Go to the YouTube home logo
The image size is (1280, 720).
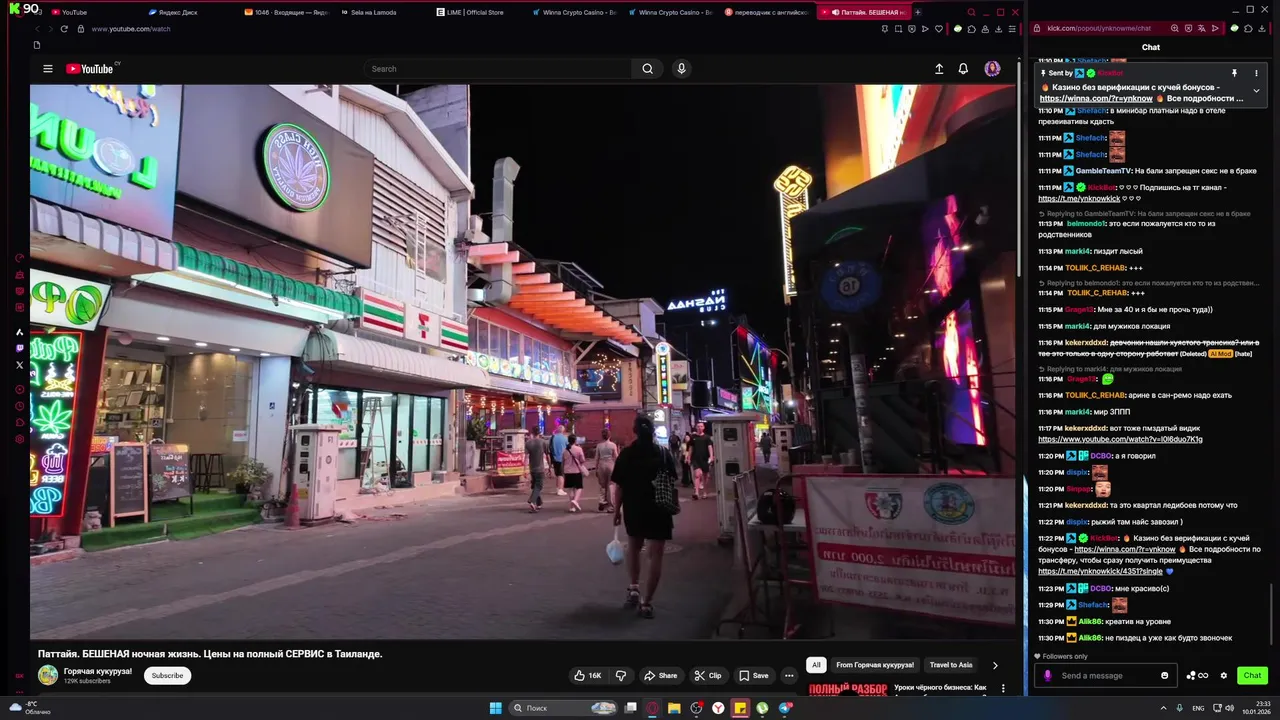coord(90,69)
